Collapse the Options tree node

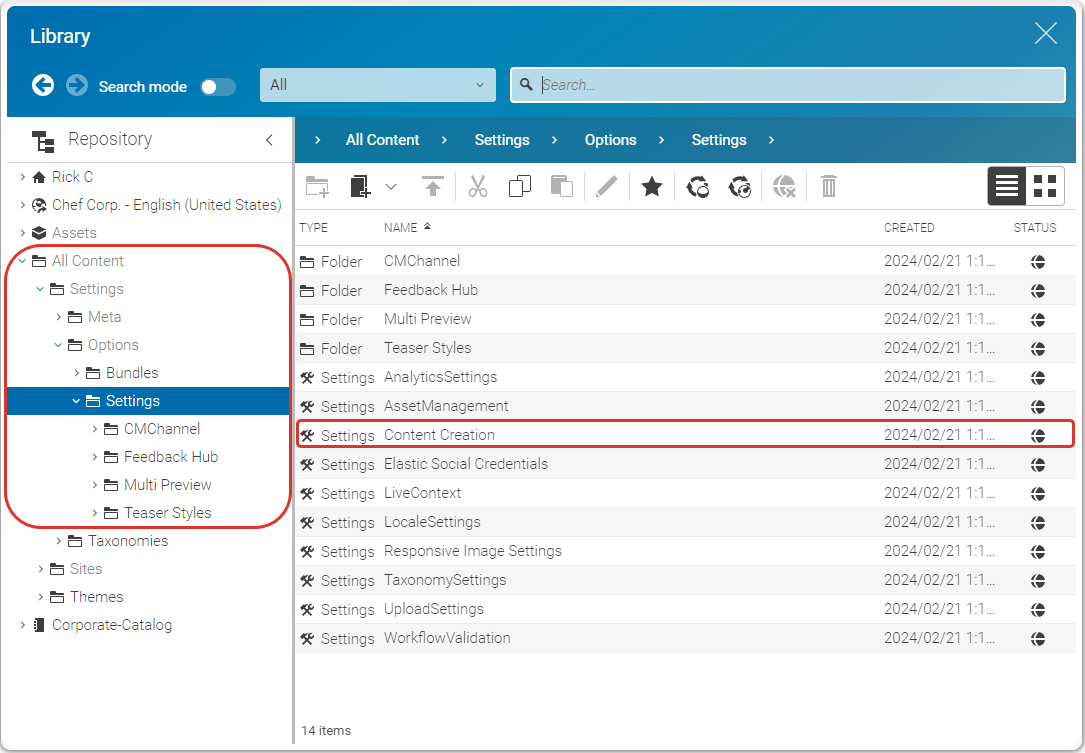point(58,344)
